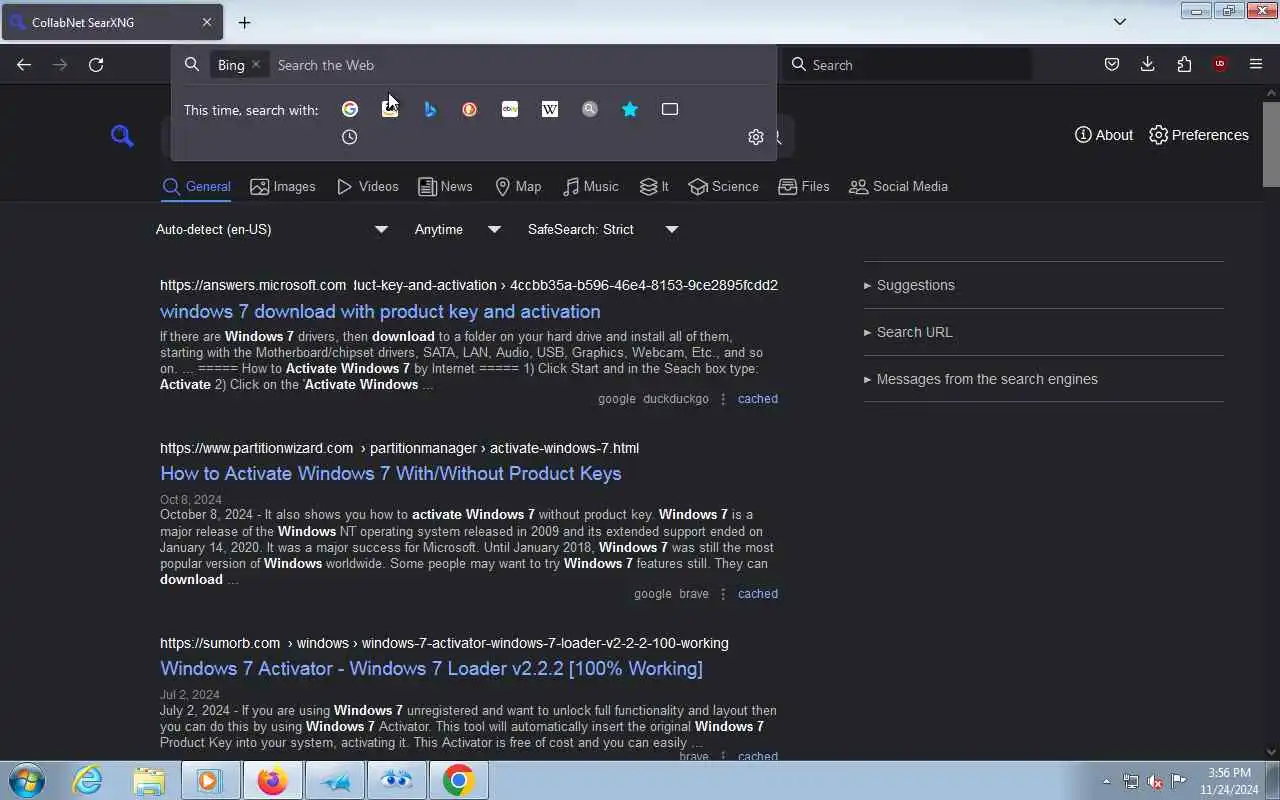The height and width of the screenshot is (800, 1280).
Task: Switch to the Map category
Action: (x=518, y=187)
